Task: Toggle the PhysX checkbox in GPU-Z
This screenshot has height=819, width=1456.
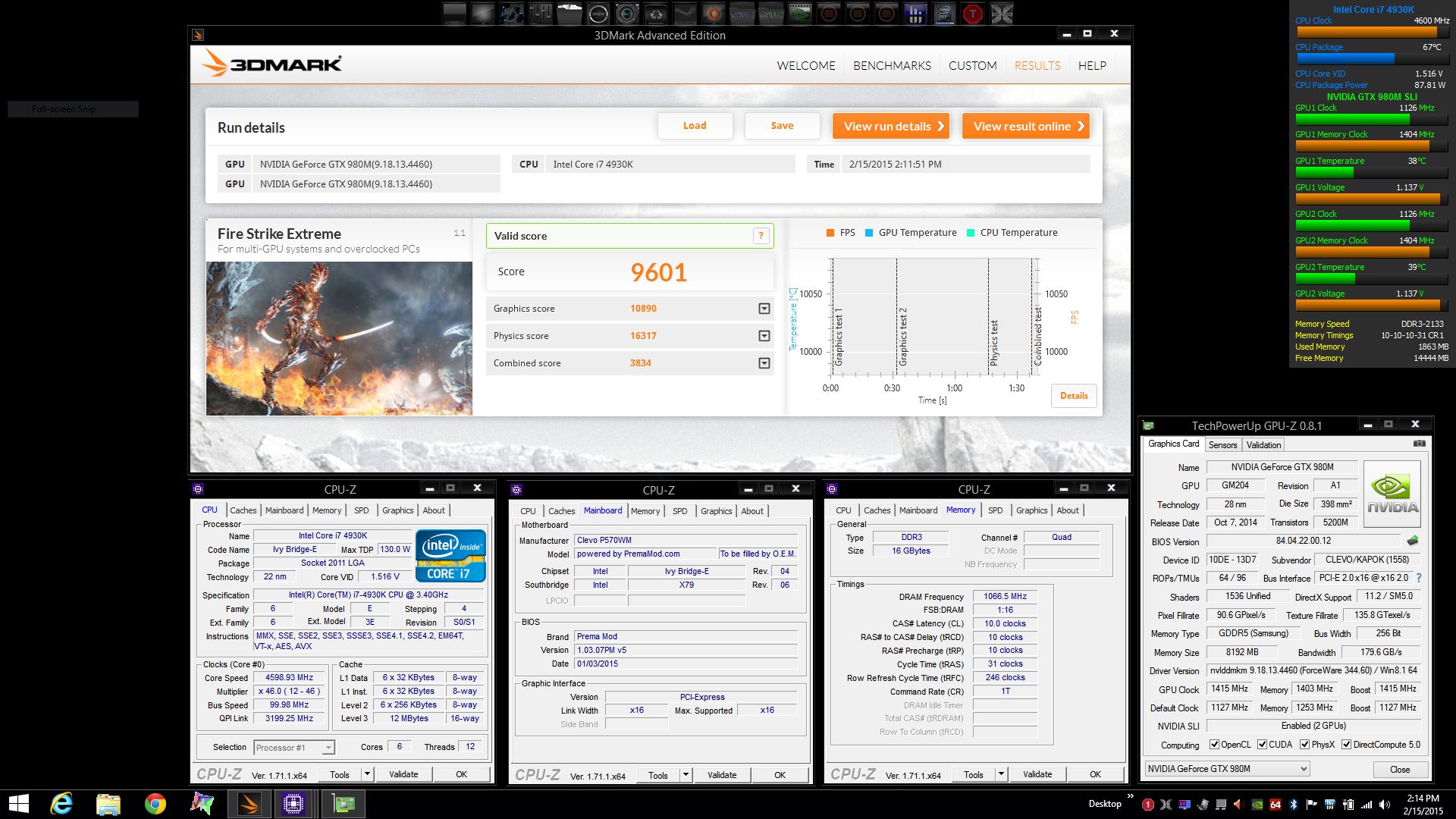Action: [1304, 745]
